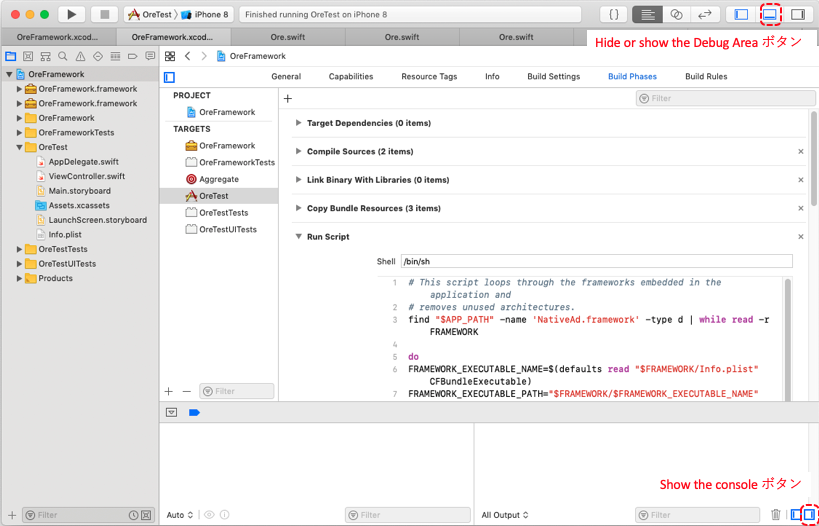Select the Aggregate target

click(218, 179)
